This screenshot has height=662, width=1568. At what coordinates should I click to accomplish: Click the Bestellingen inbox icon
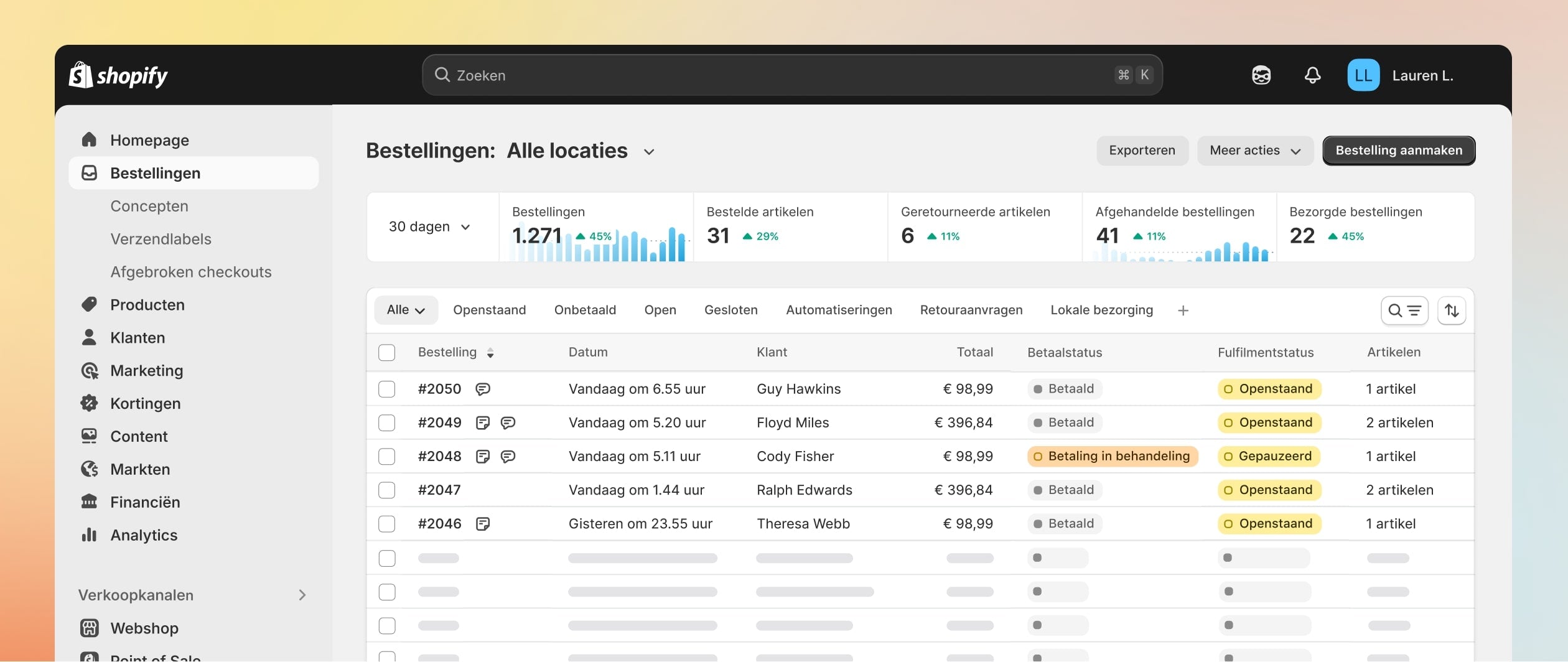pyautogui.click(x=89, y=172)
